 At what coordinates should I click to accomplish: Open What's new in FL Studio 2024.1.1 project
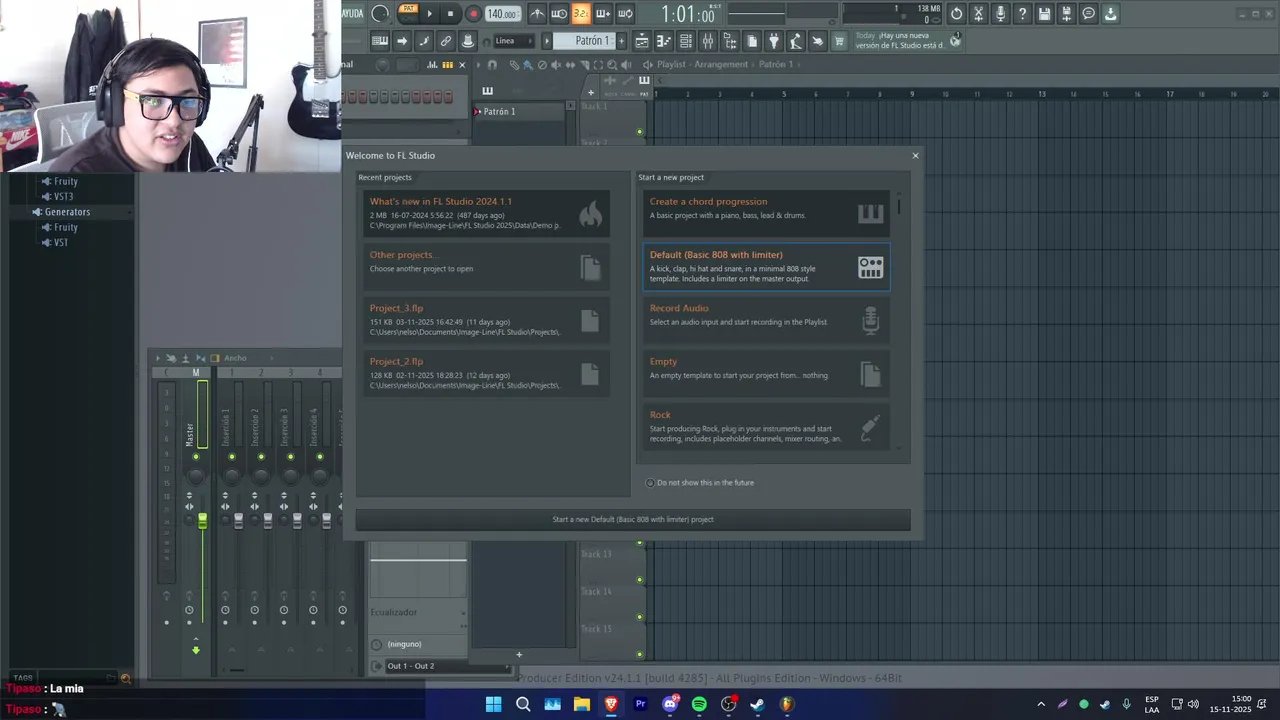click(x=486, y=213)
